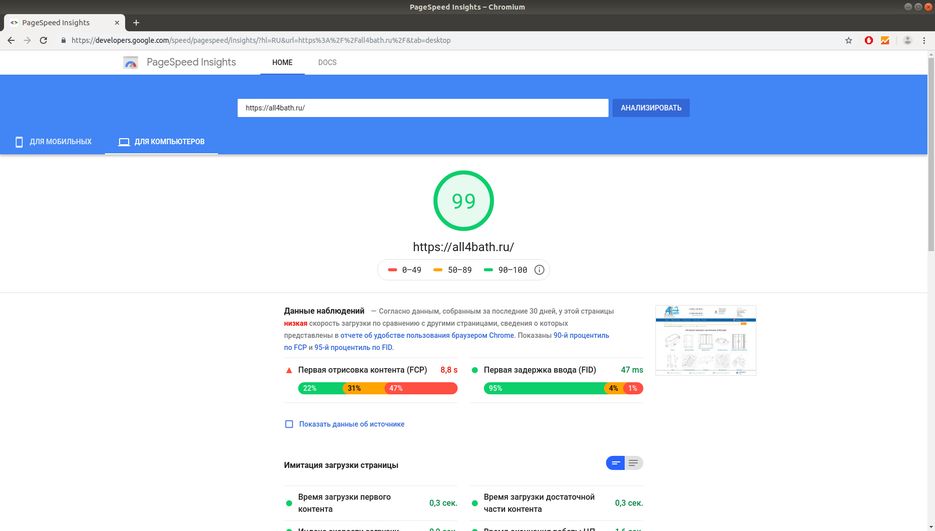Click the red 47% FCP bar segment
The width and height of the screenshot is (935, 531).
point(421,388)
